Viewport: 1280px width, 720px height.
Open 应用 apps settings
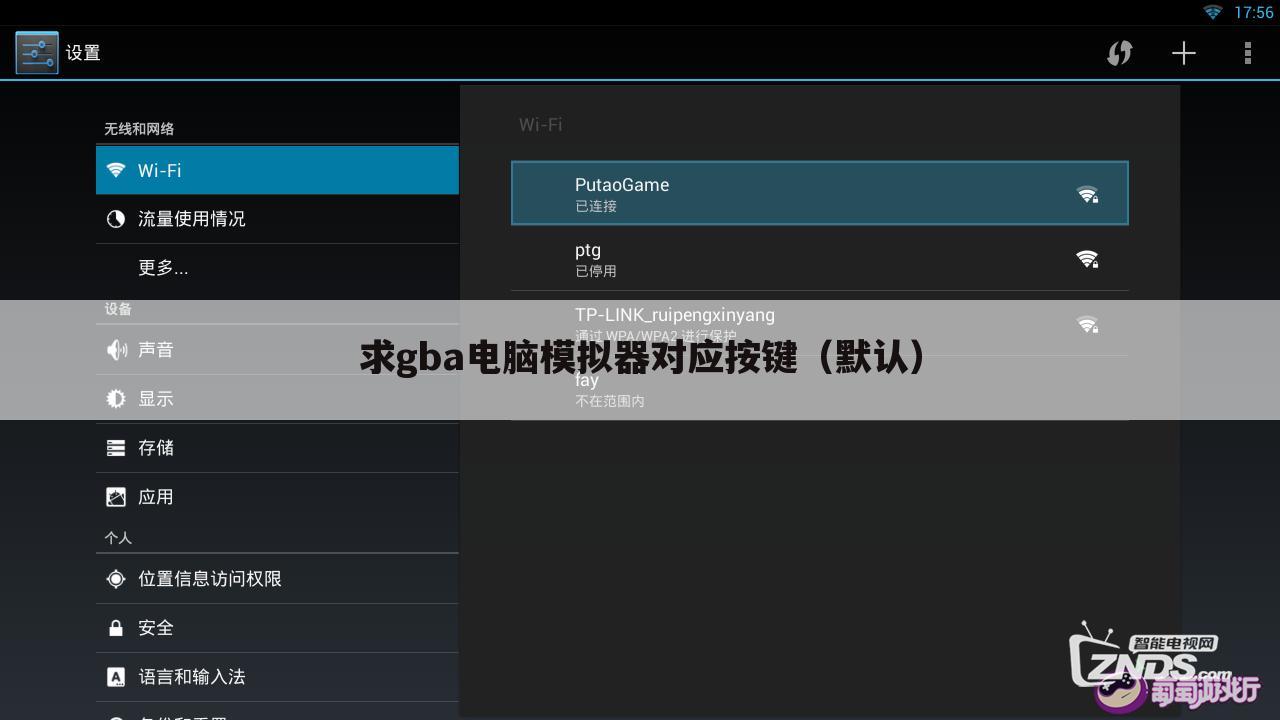(x=277, y=497)
